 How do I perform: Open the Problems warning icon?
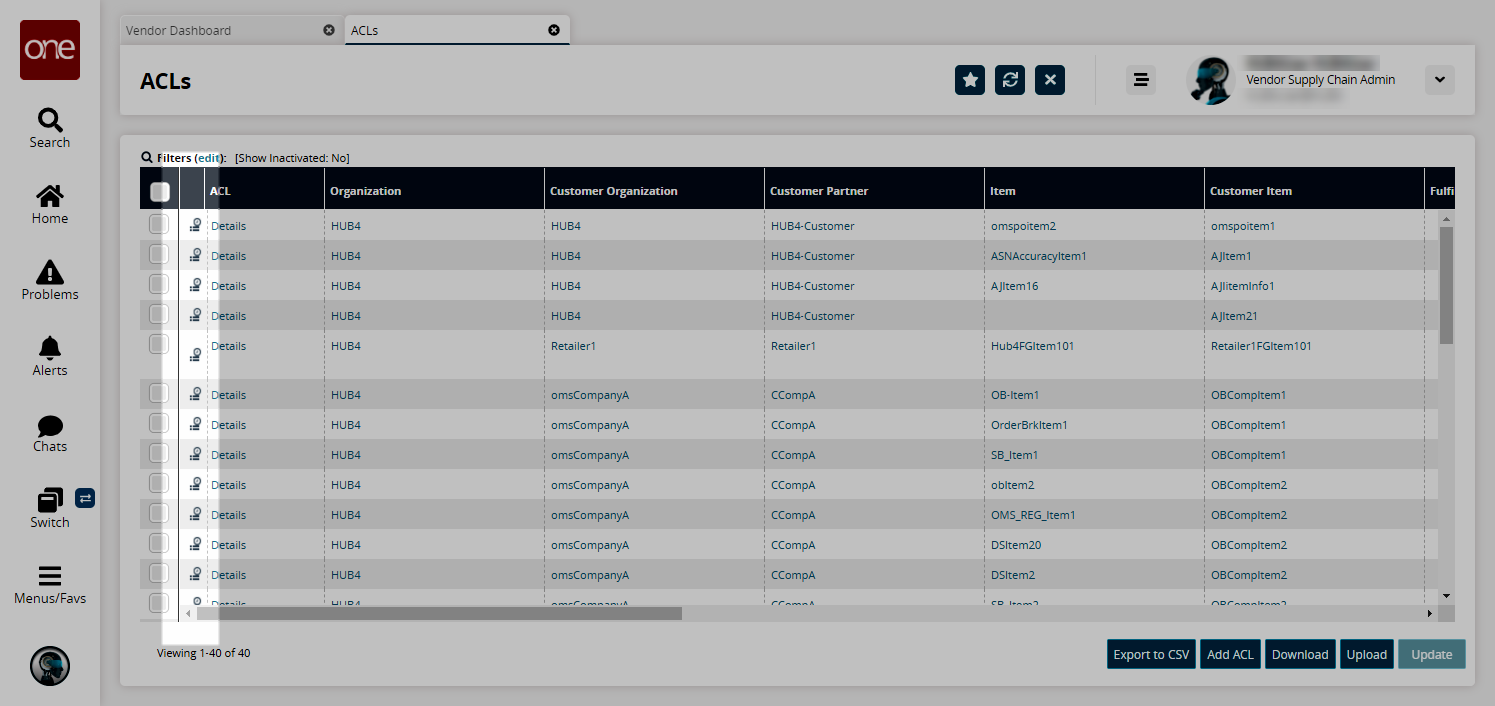pos(50,280)
